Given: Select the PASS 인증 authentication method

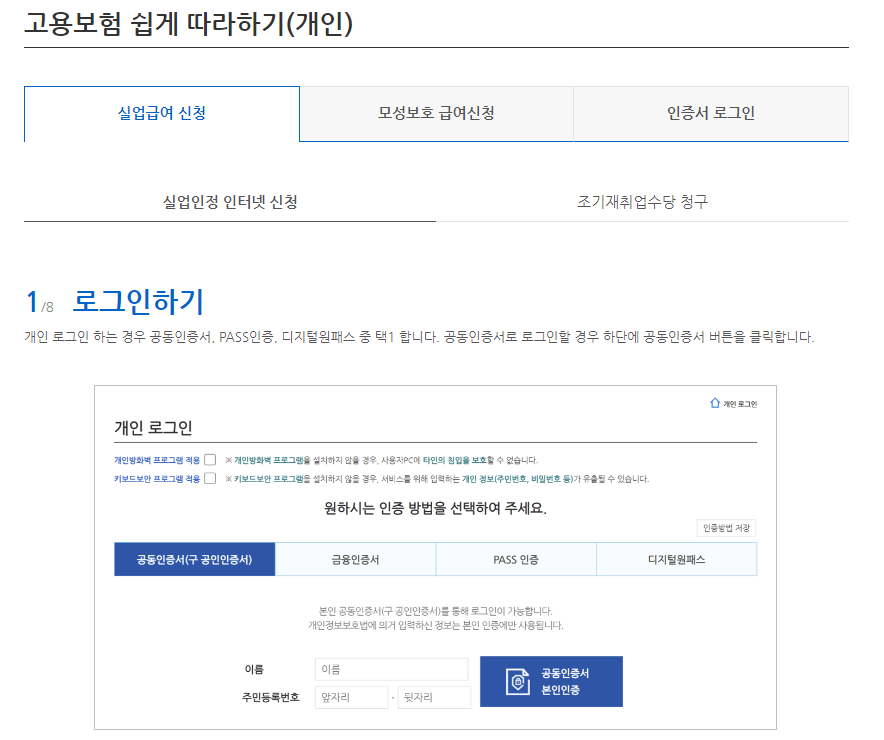Looking at the screenshot, I should click(515, 559).
